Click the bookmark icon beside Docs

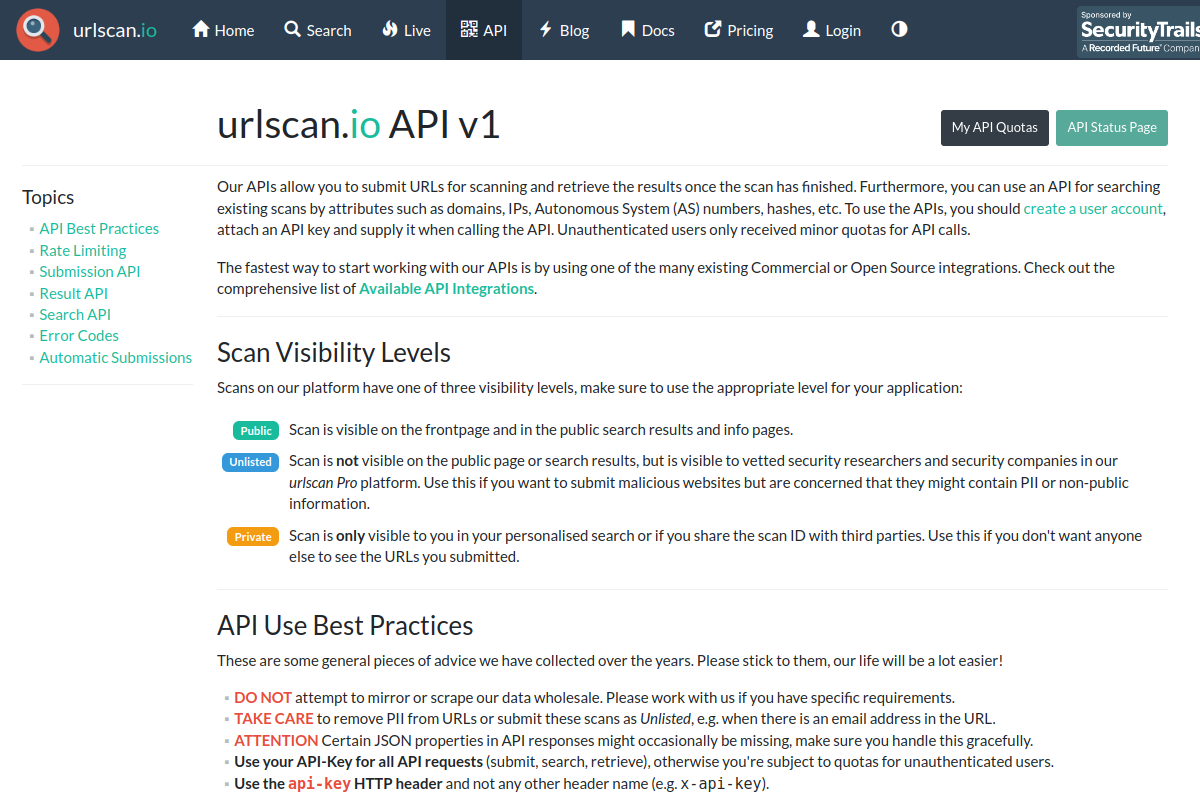(628, 30)
